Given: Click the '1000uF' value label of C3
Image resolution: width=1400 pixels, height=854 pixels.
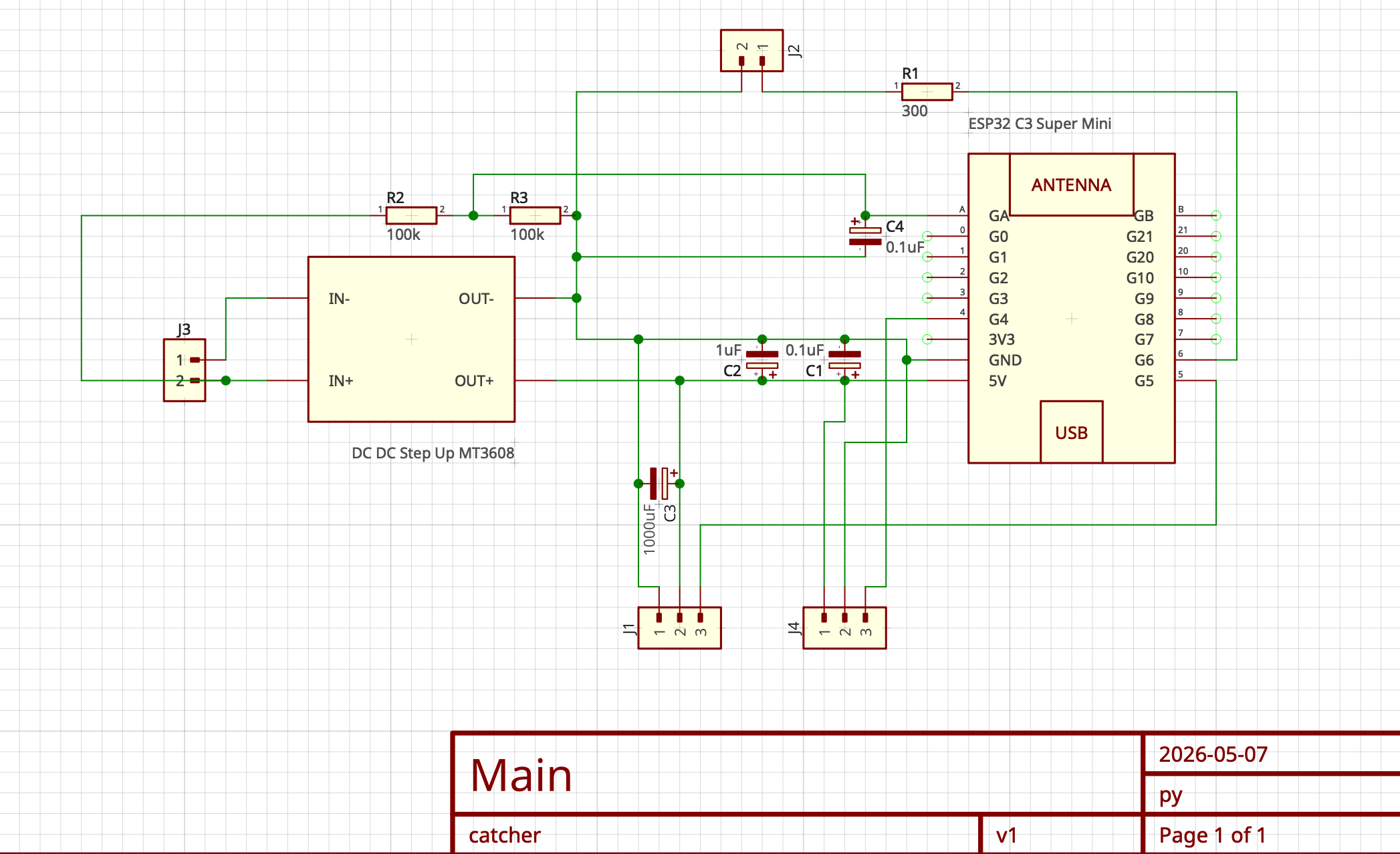Looking at the screenshot, I should coord(649,529).
